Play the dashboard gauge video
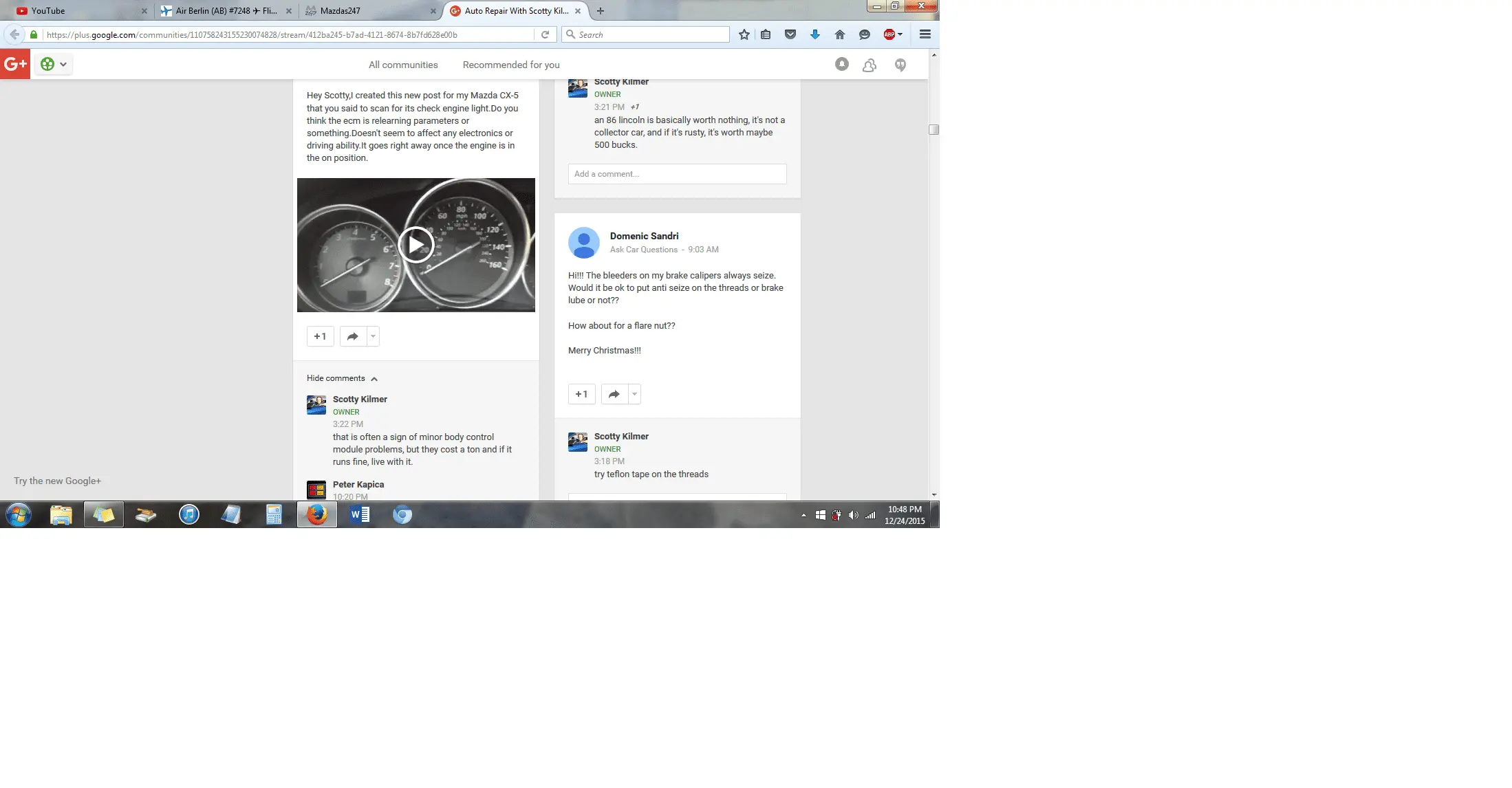 tap(415, 245)
